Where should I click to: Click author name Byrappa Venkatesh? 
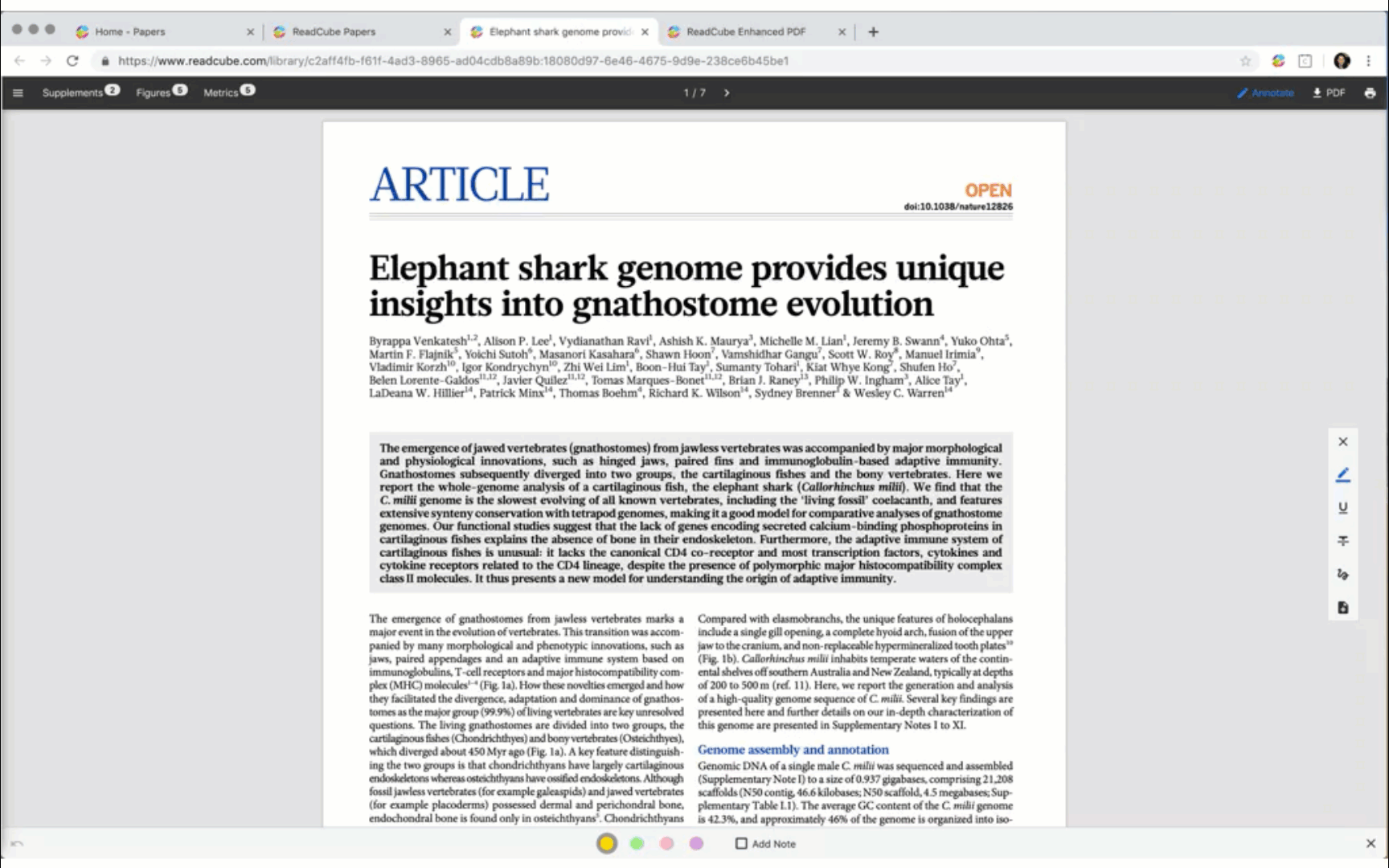pyautogui.click(x=418, y=341)
